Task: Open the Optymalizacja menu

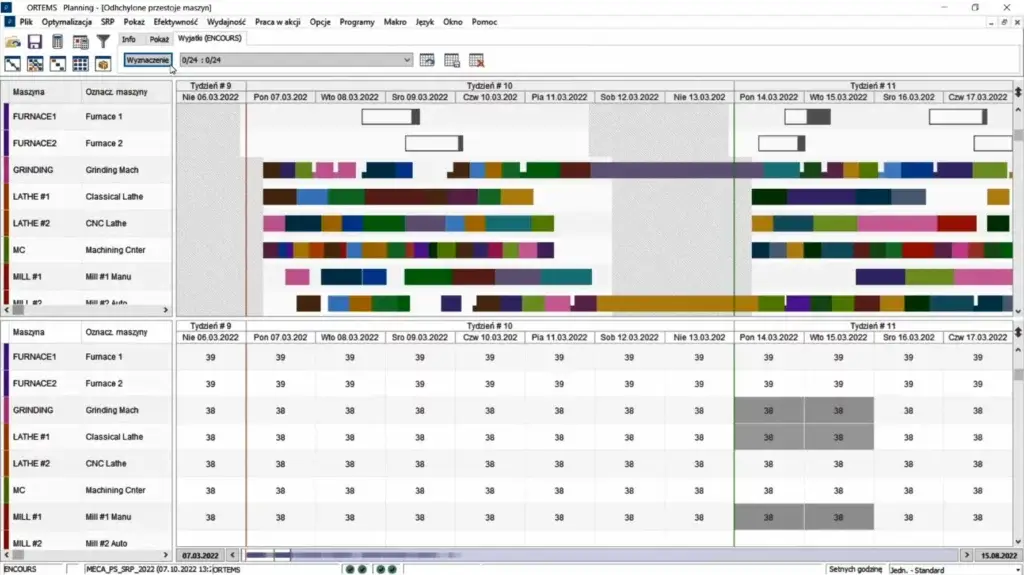Action: coord(69,21)
